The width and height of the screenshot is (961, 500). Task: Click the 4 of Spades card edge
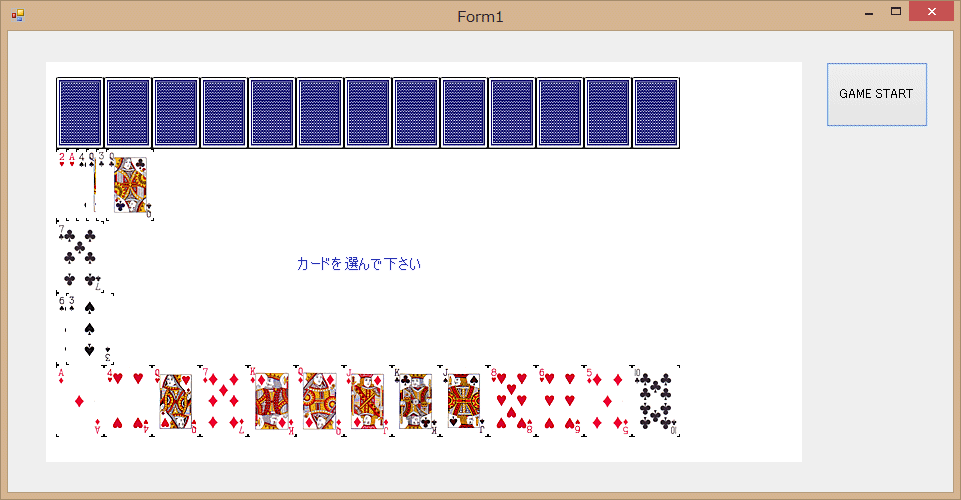pos(82,184)
